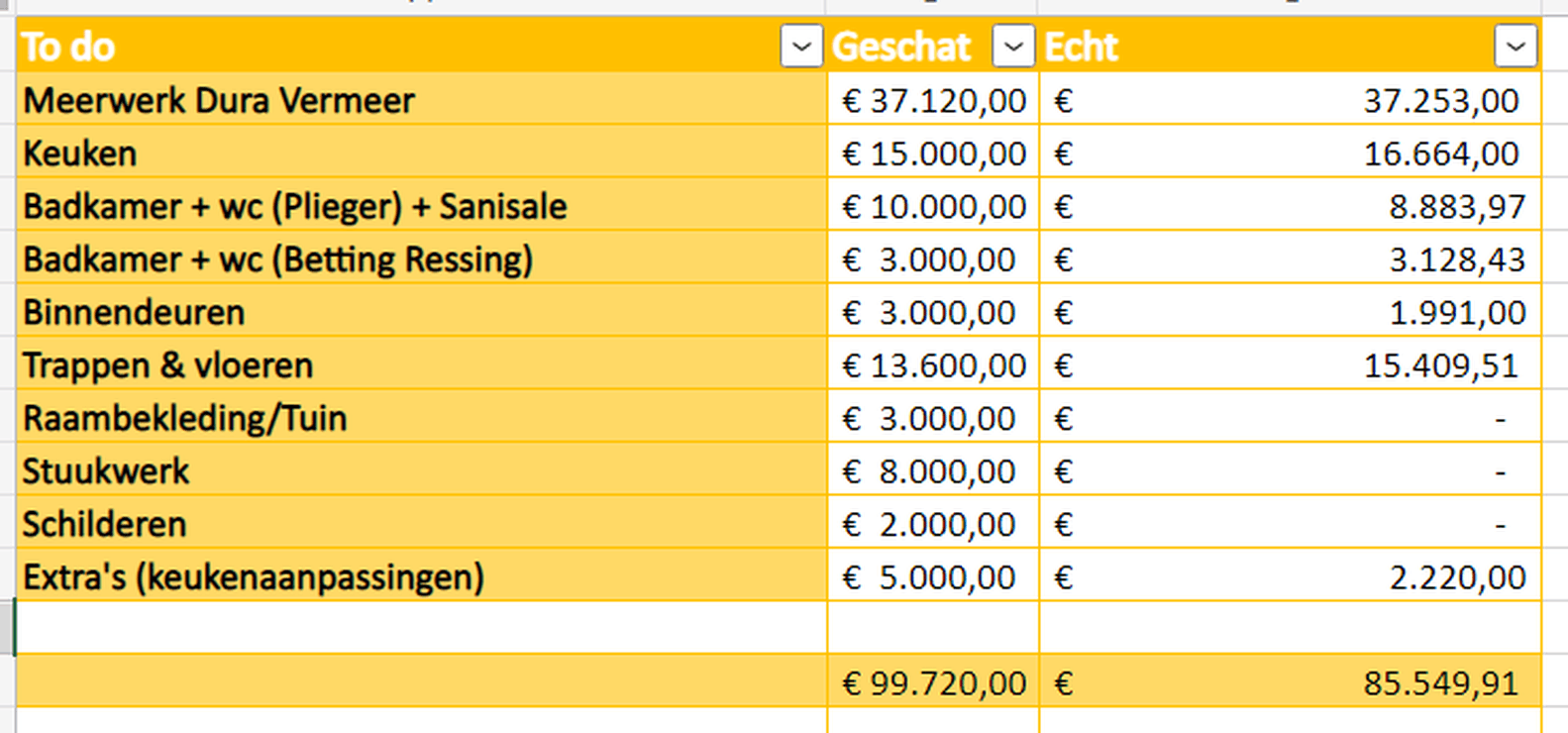Select the Raambekleding/Tuin cell

tap(422, 418)
